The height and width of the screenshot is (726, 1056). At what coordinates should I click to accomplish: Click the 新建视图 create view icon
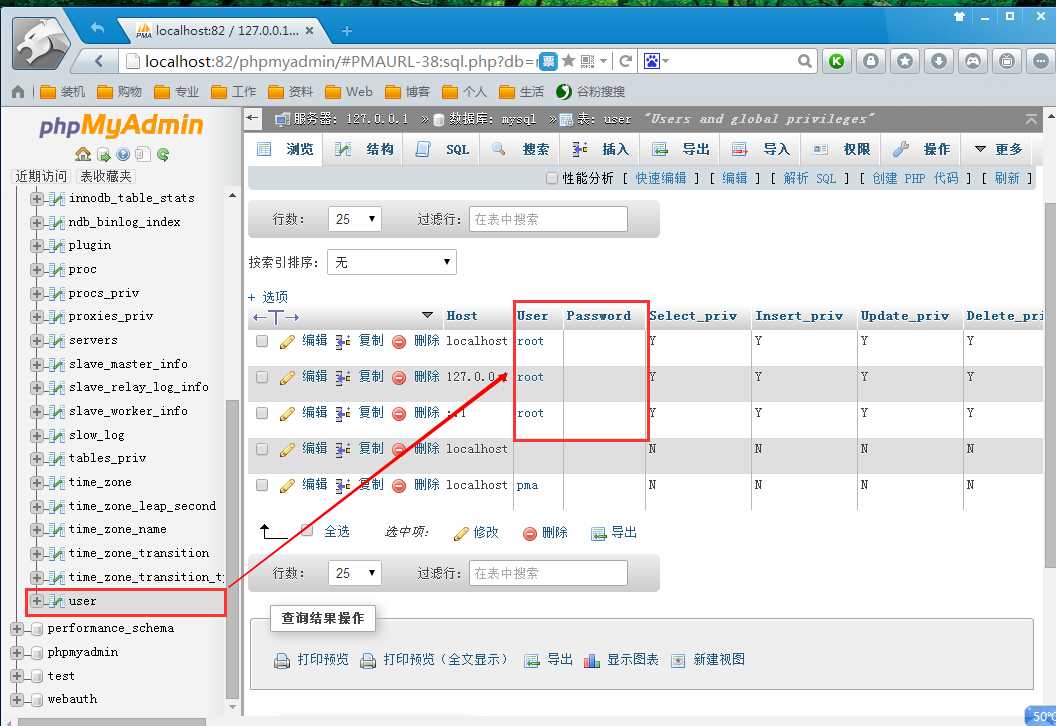point(679,660)
